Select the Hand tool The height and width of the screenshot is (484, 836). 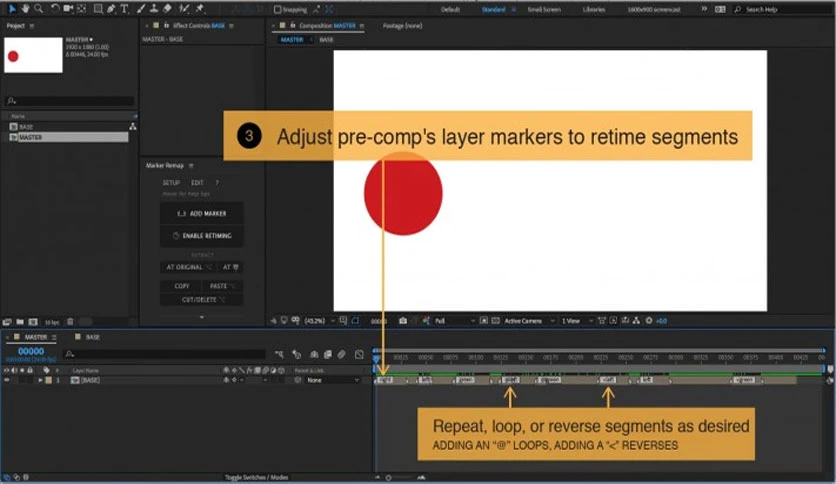pos(25,9)
